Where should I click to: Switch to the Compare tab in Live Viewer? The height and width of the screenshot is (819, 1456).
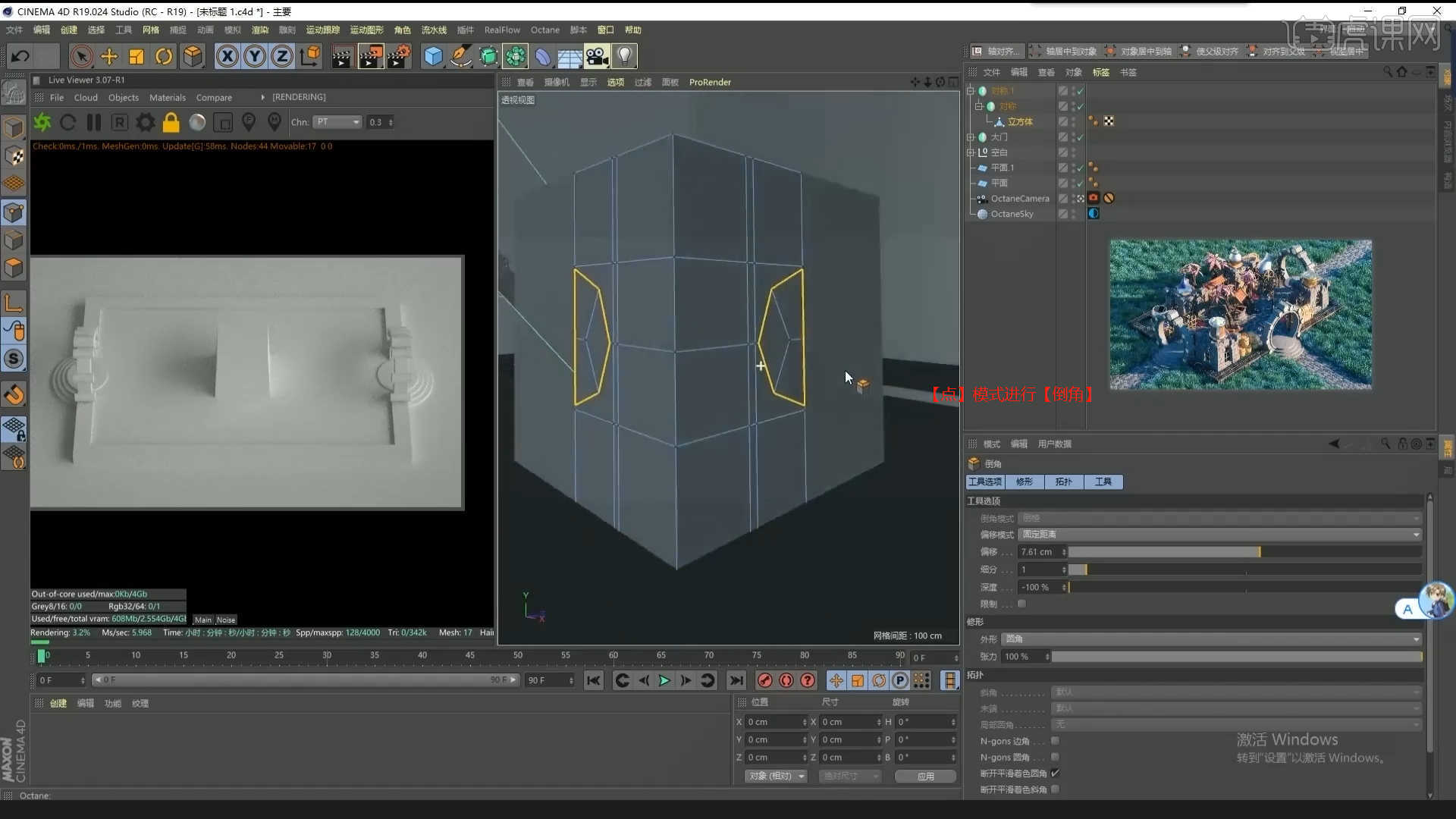214,97
